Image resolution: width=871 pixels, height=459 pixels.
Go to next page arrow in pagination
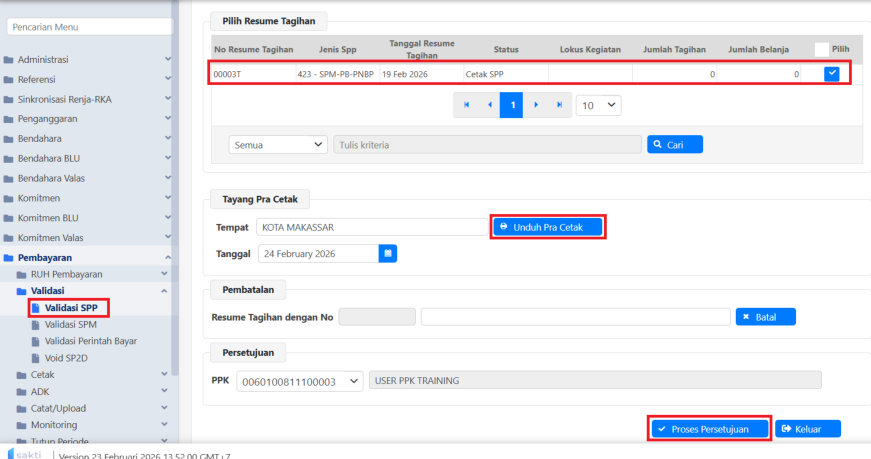click(x=536, y=105)
